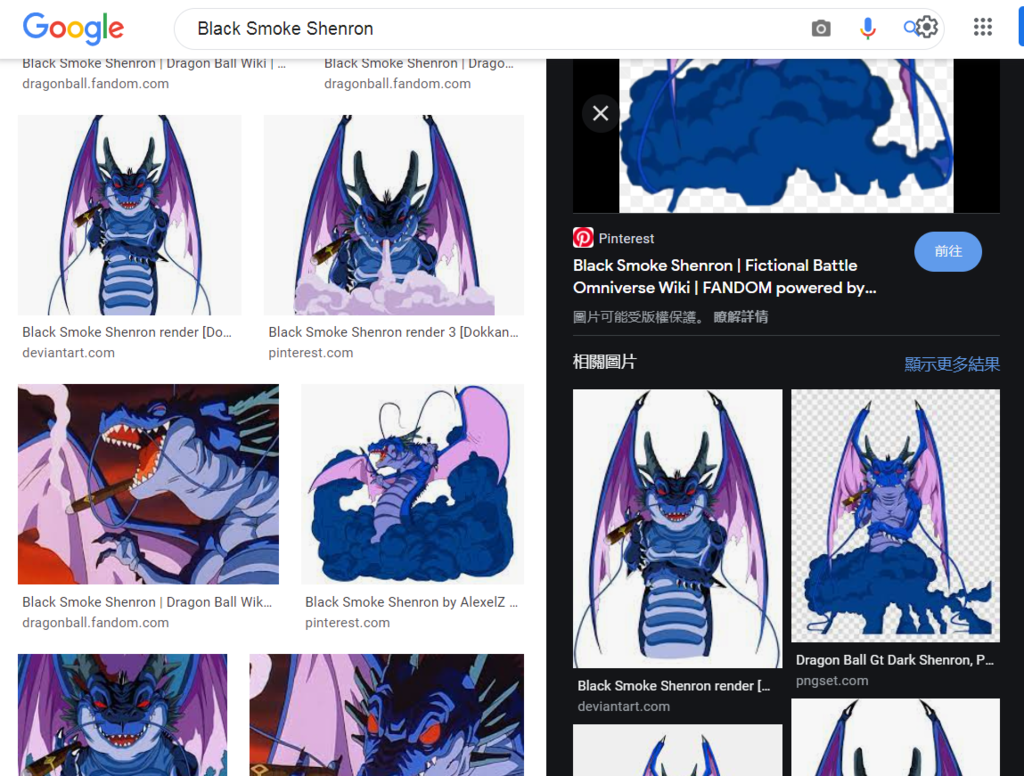Start voice search with microphone icon
Viewport: 1024px width, 776px height.
pyautogui.click(x=867, y=28)
